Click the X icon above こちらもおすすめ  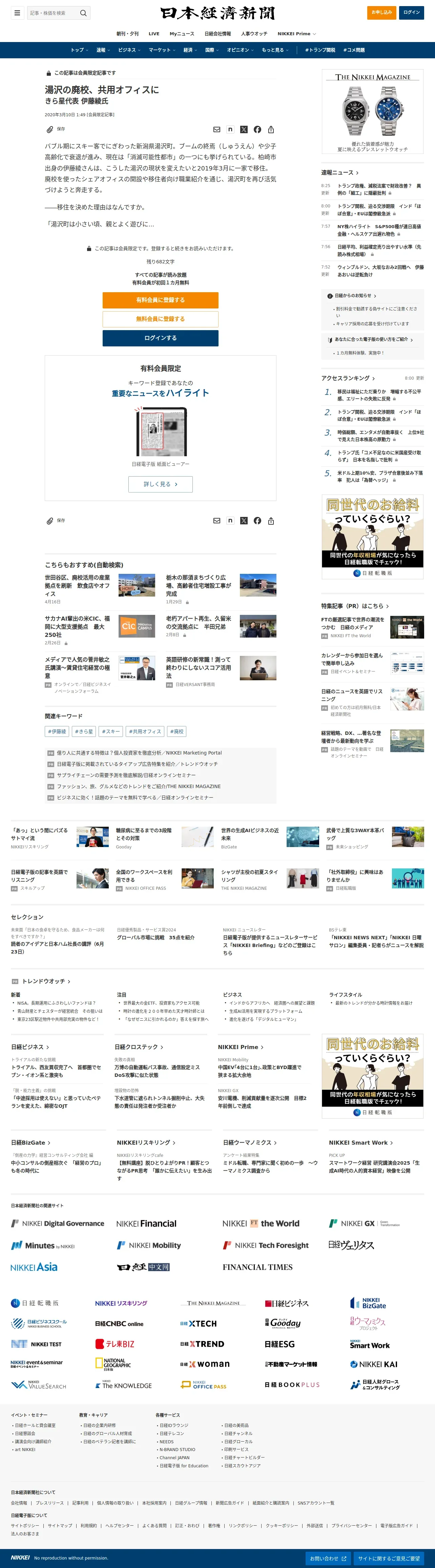pos(244,520)
